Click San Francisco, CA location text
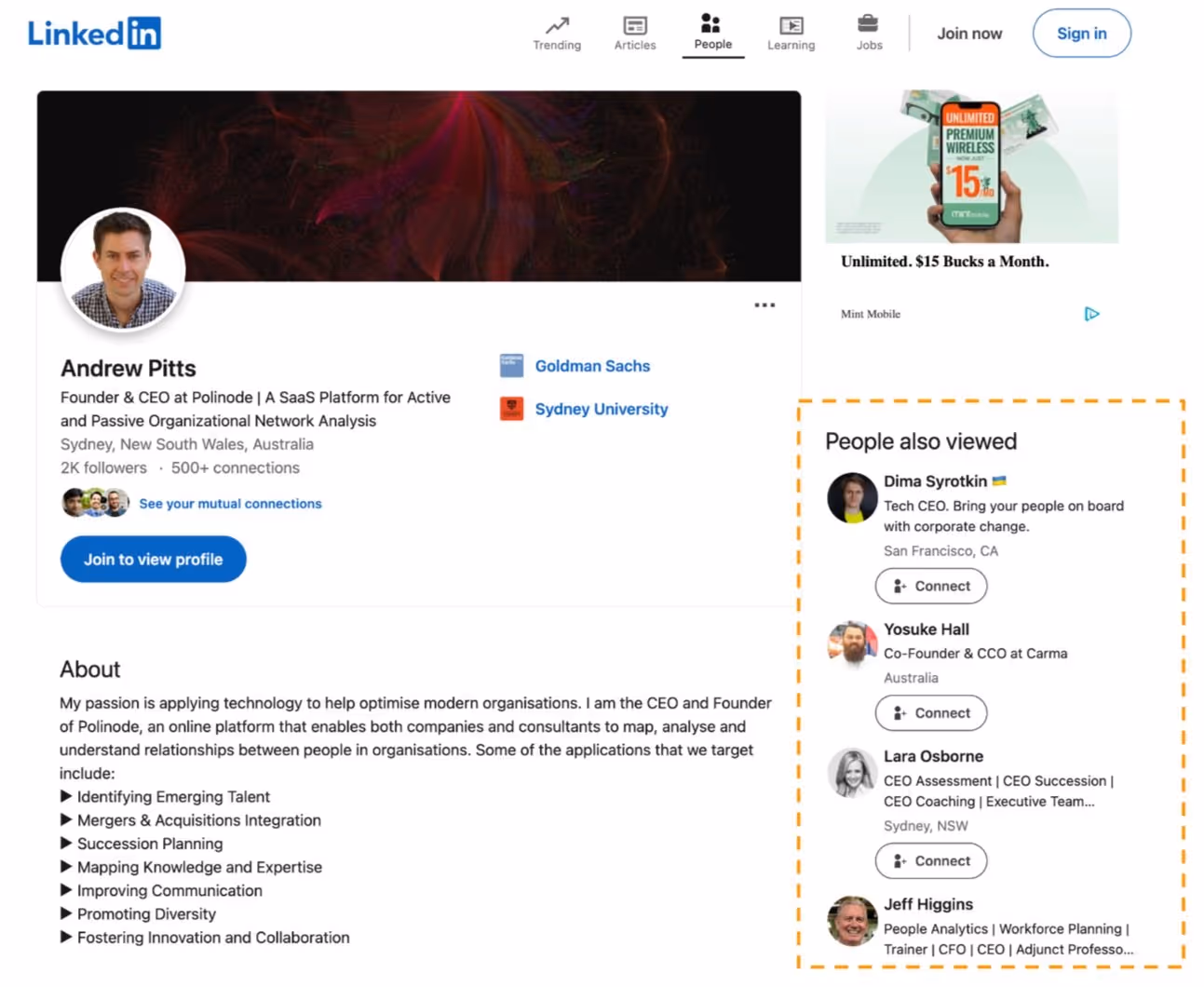 pyautogui.click(x=940, y=551)
